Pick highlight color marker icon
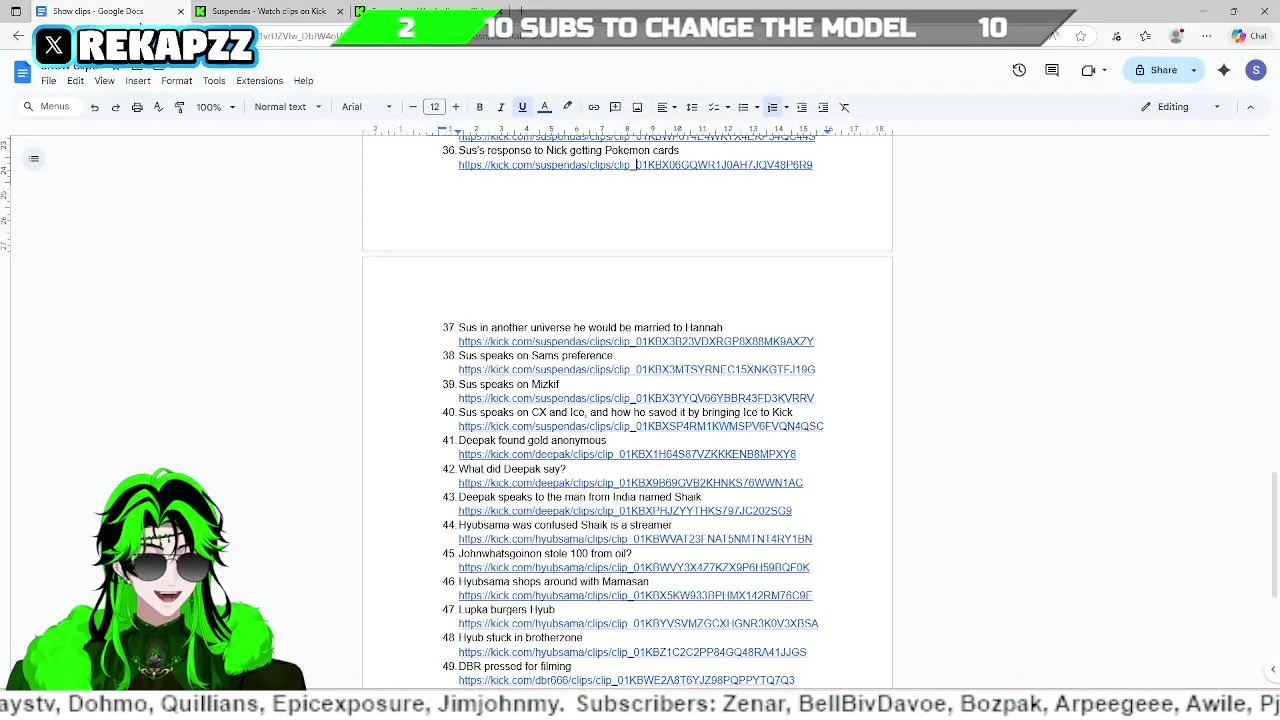This screenshot has height=720, width=1280. 567,107
